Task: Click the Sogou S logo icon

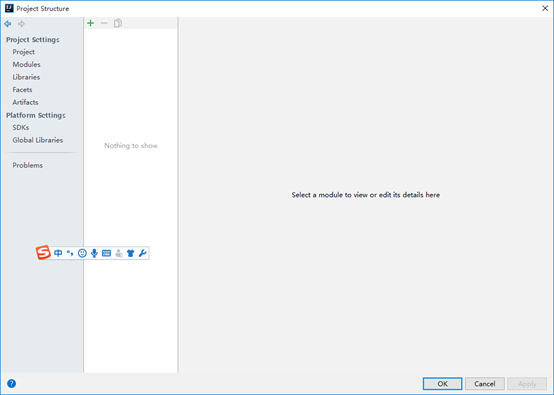Action: coord(43,252)
